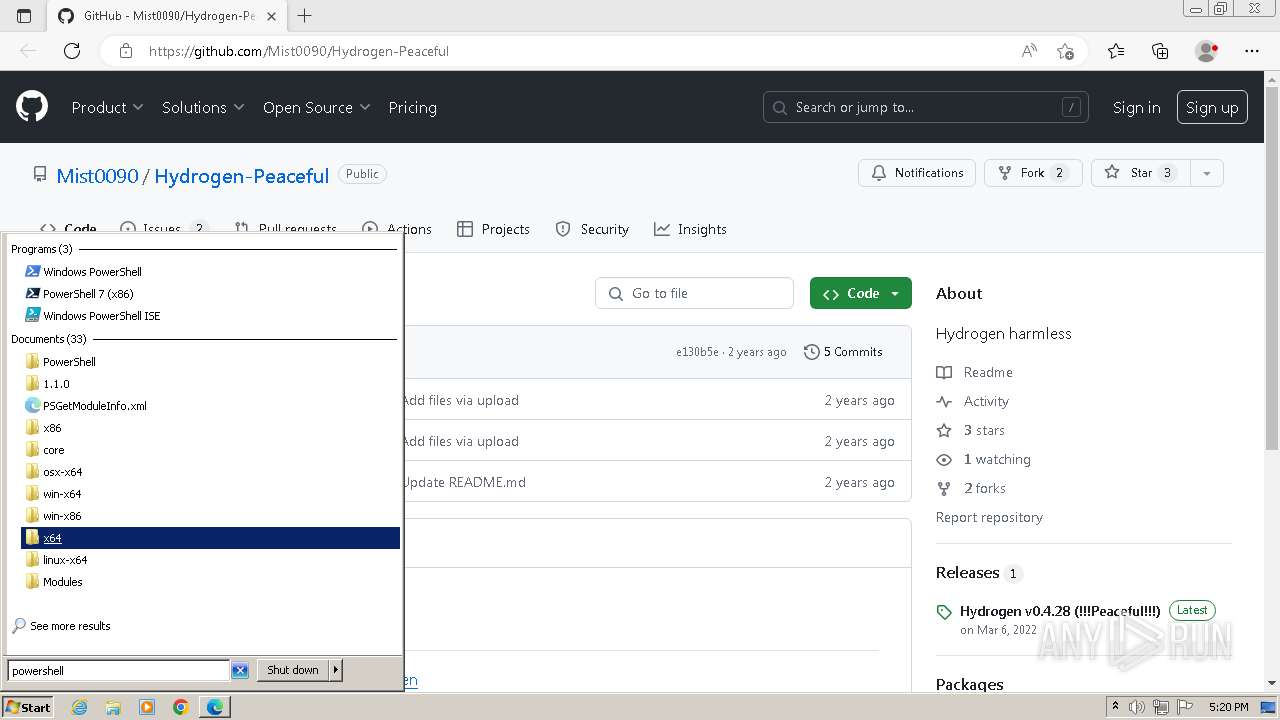Fork the repository
This screenshot has height=720, width=1280.
click(x=1033, y=173)
